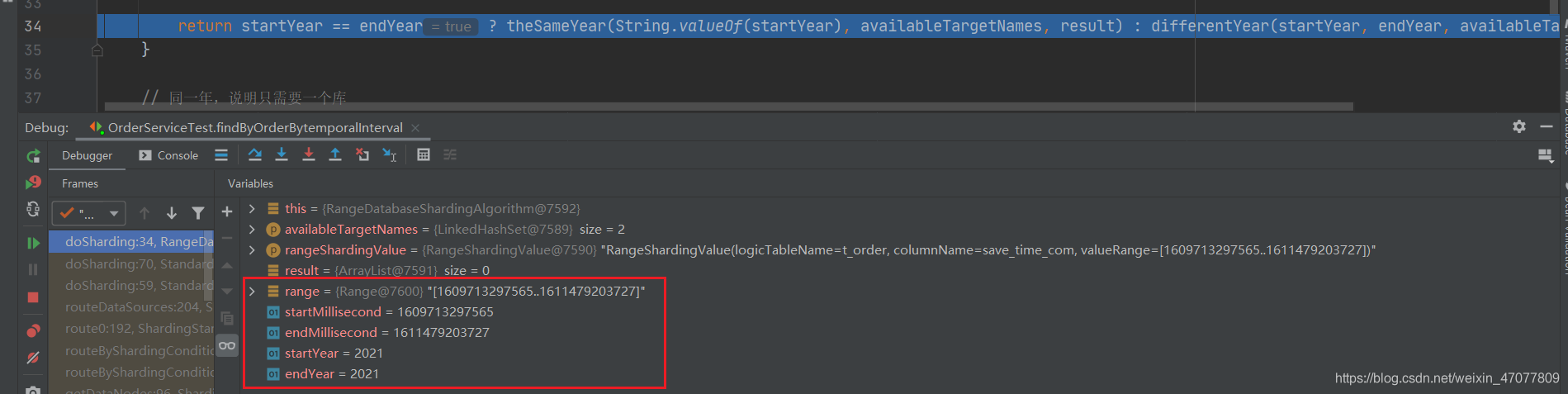The width and height of the screenshot is (1568, 394).
Task: Toggle Show Watches glasses icon
Action: tap(227, 345)
